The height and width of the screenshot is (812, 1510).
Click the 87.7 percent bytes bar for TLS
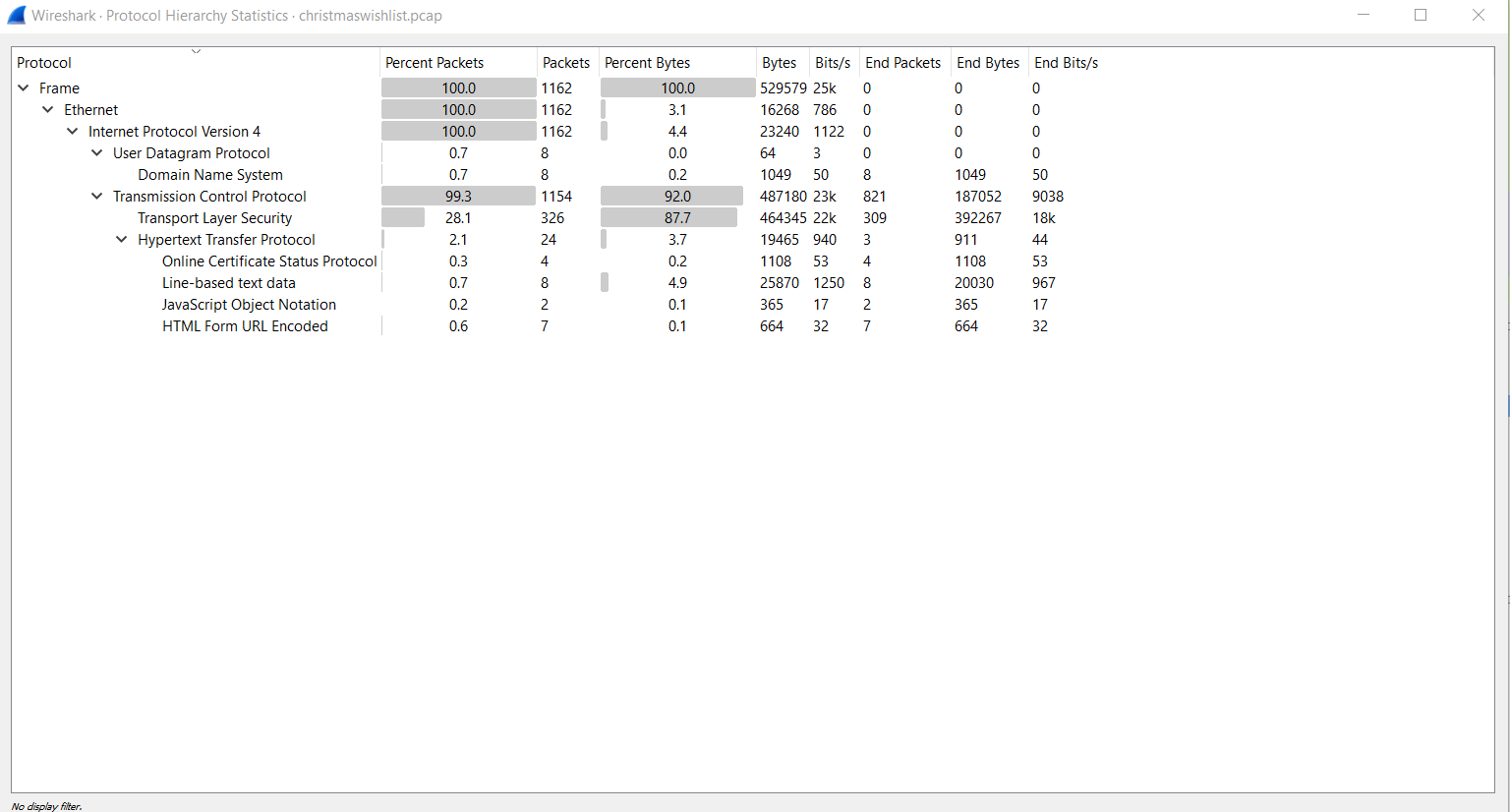click(668, 218)
